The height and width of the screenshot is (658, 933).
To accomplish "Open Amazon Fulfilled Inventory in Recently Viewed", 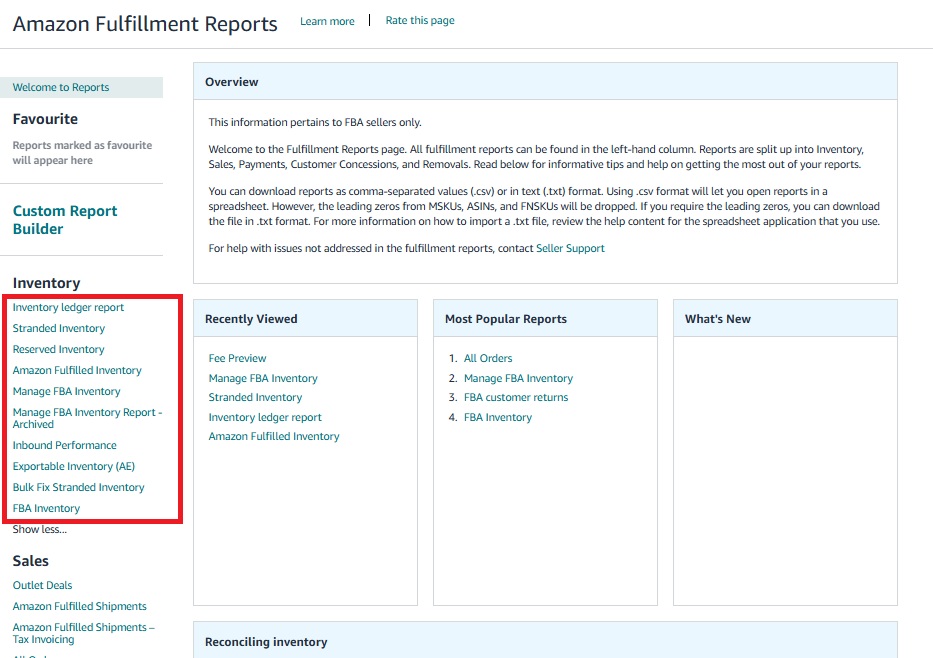I will pyautogui.click(x=274, y=437).
